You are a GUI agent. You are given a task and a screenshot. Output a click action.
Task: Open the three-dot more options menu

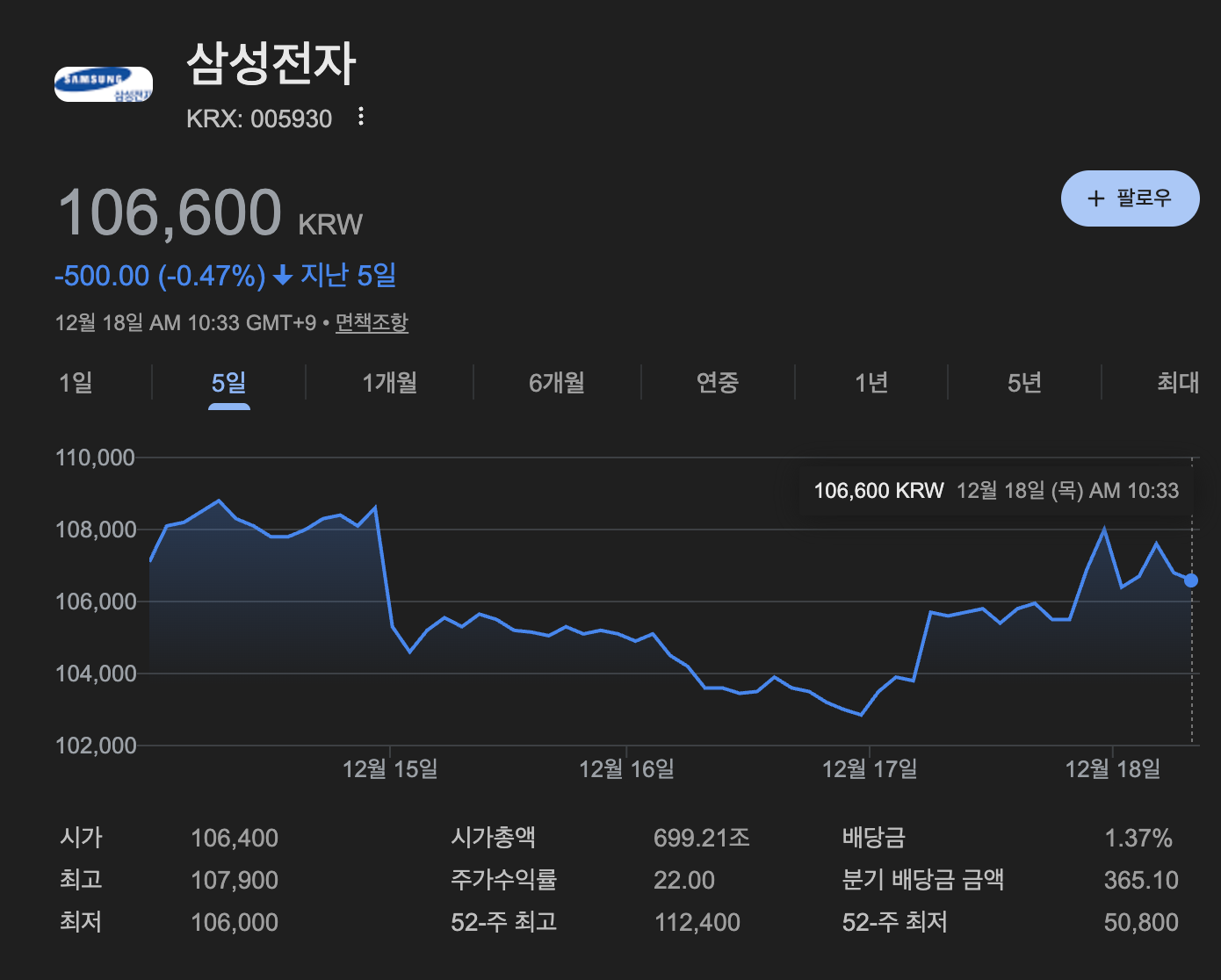[x=361, y=117]
